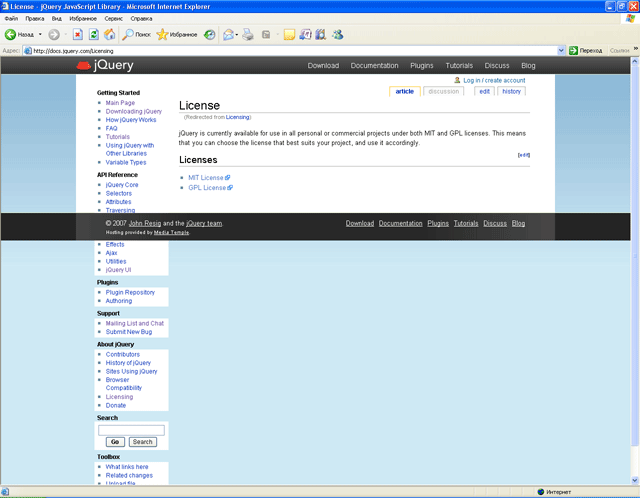Open Plugin Repository in the sidebar
This screenshot has width=640, height=498.
130,292
